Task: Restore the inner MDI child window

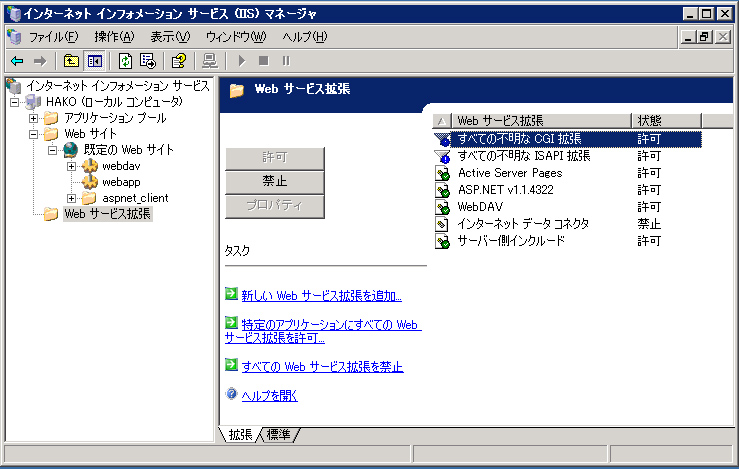Action: [705, 37]
